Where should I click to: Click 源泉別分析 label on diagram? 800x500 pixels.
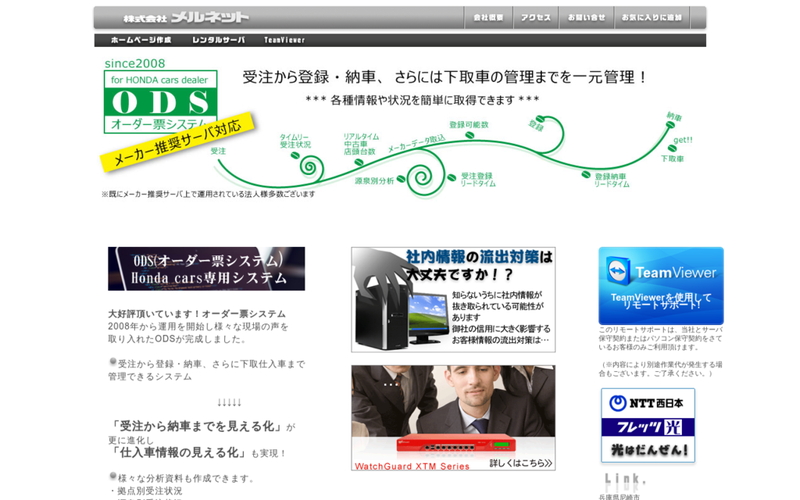coord(374,181)
